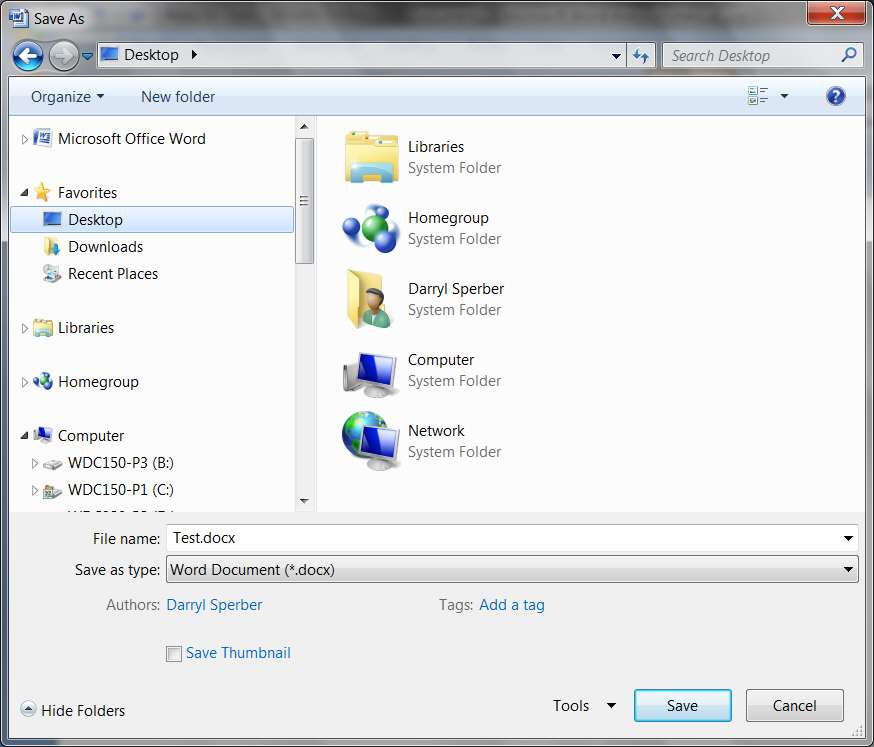Image resolution: width=874 pixels, height=747 pixels.
Task: Click the Desktop icon in address bar
Action: click(109, 54)
